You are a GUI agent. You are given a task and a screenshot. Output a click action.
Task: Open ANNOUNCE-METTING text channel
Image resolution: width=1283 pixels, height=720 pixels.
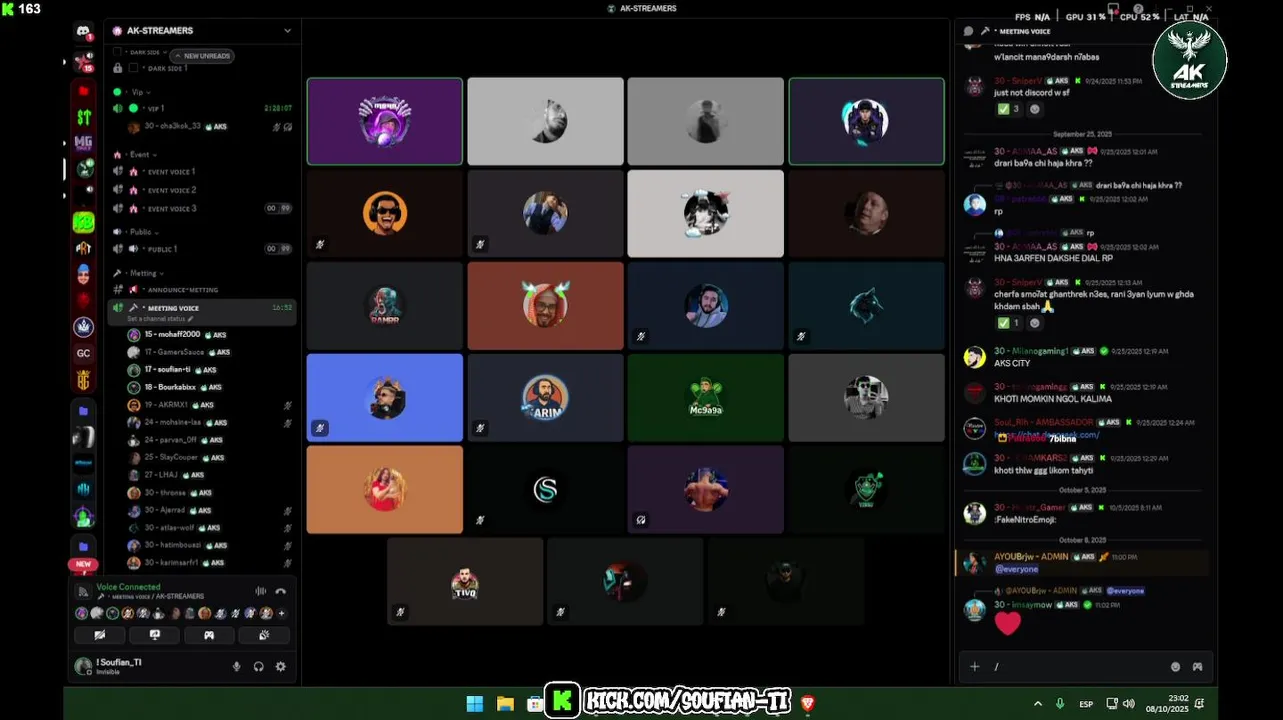(203, 290)
